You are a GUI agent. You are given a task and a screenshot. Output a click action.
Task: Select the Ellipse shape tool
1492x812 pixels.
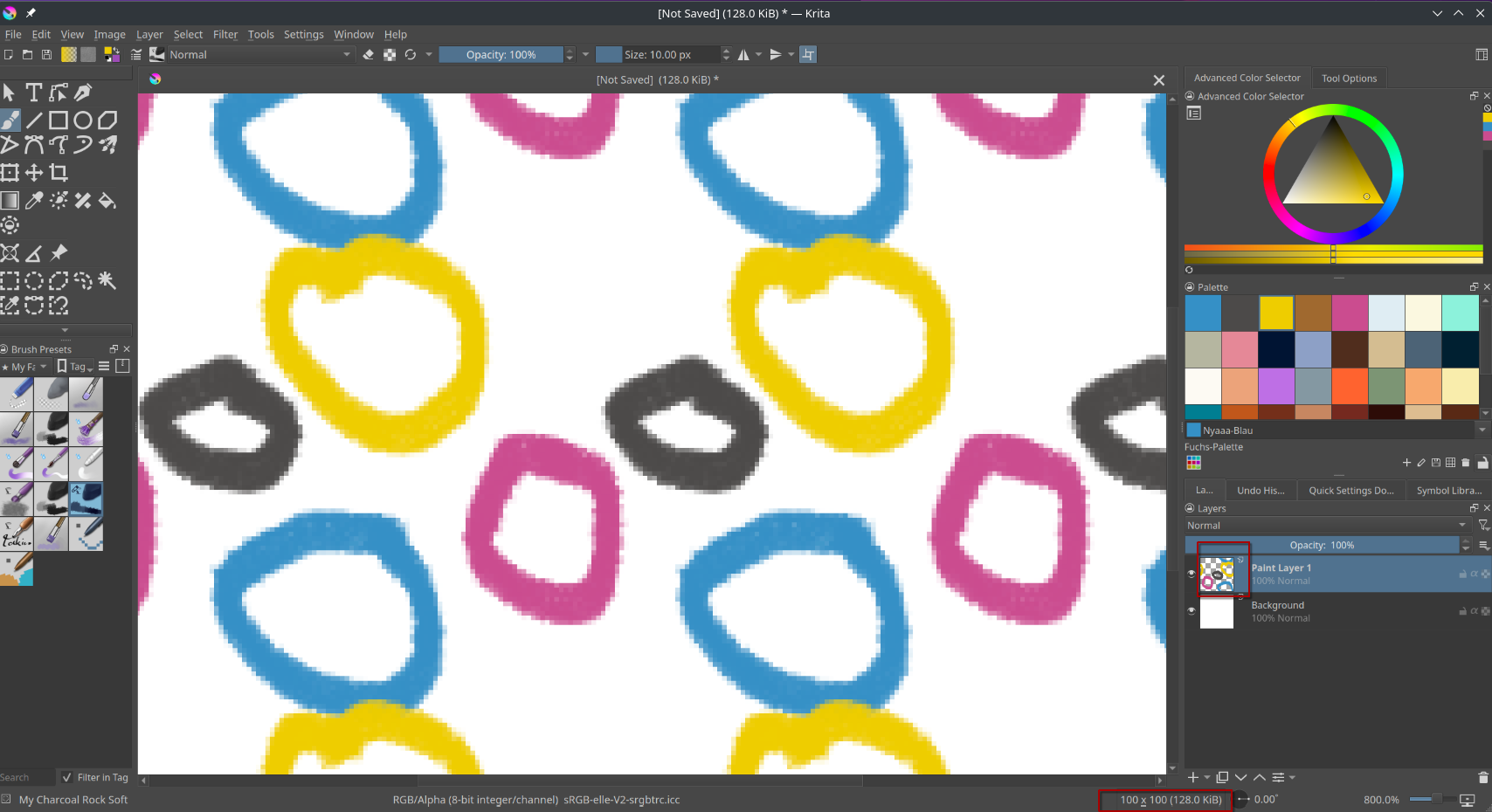(x=83, y=120)
